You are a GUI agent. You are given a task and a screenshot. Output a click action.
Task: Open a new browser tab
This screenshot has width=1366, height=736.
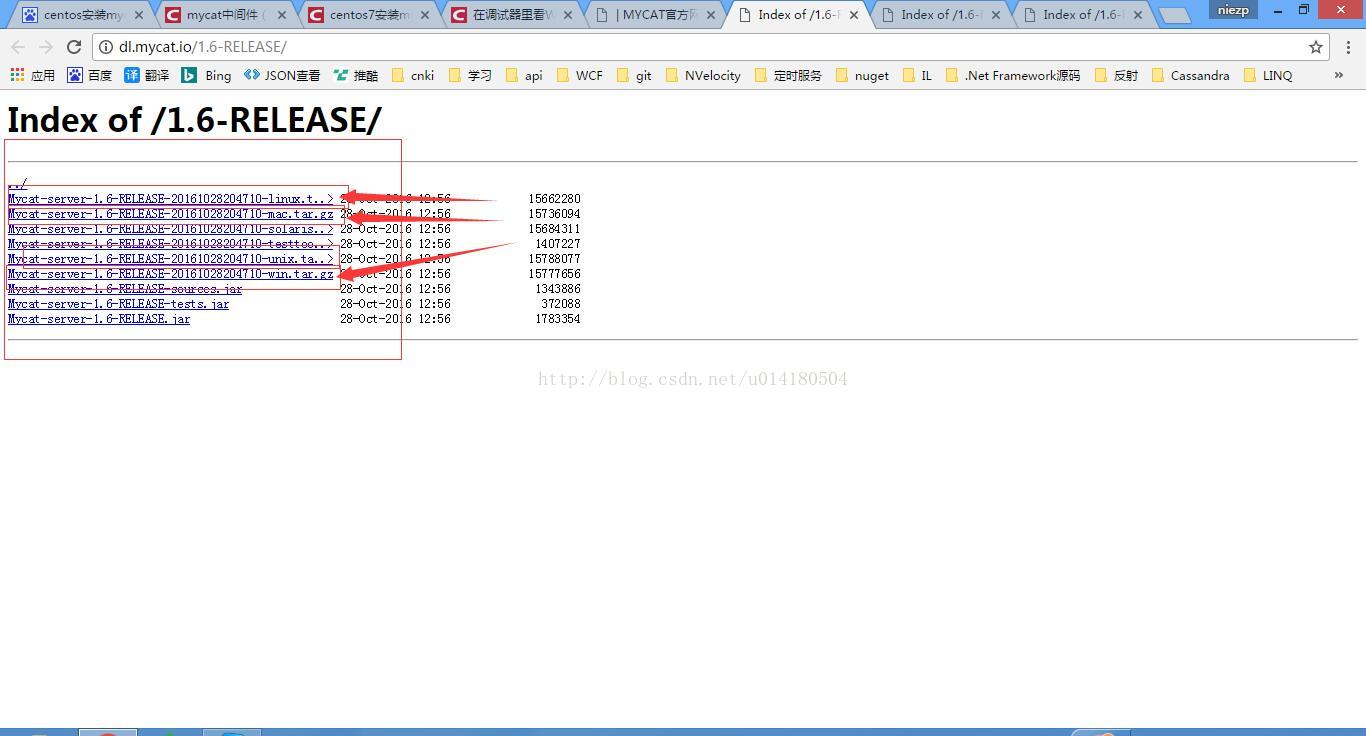[1175, 15]
